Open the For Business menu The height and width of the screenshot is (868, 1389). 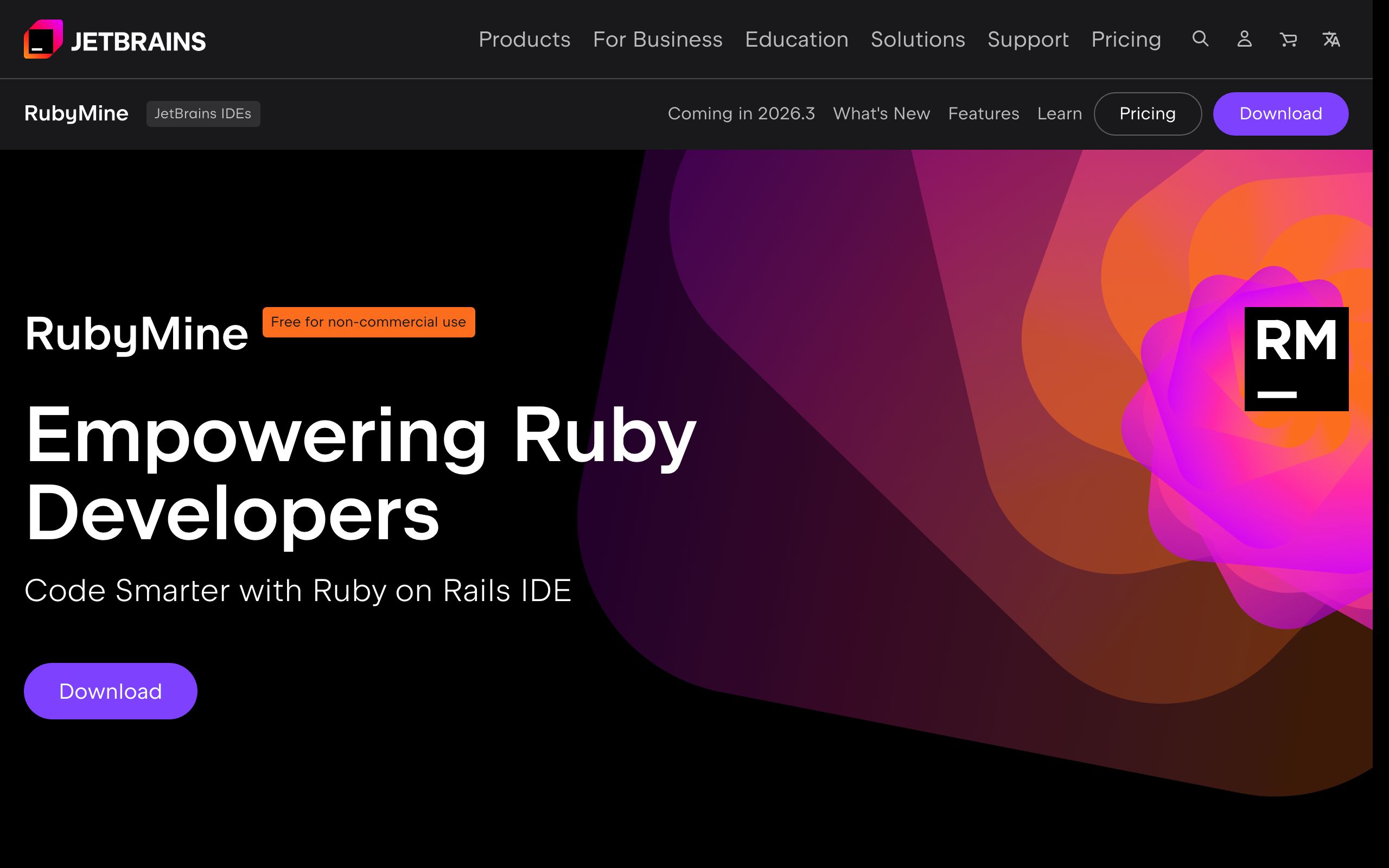pyautogui.click(x=658, y=40)
